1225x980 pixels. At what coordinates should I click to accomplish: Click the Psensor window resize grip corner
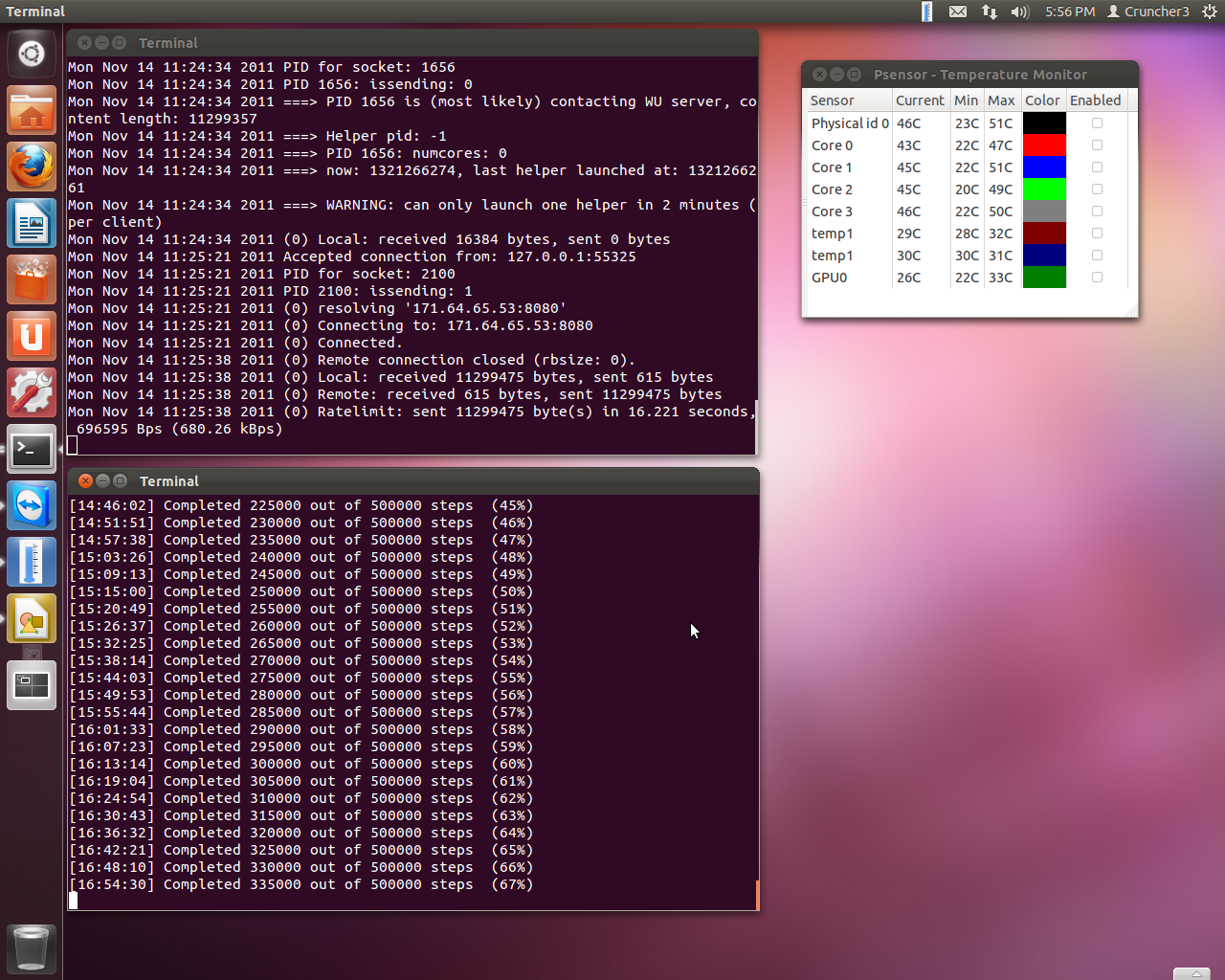click(x=1132, y=310)
